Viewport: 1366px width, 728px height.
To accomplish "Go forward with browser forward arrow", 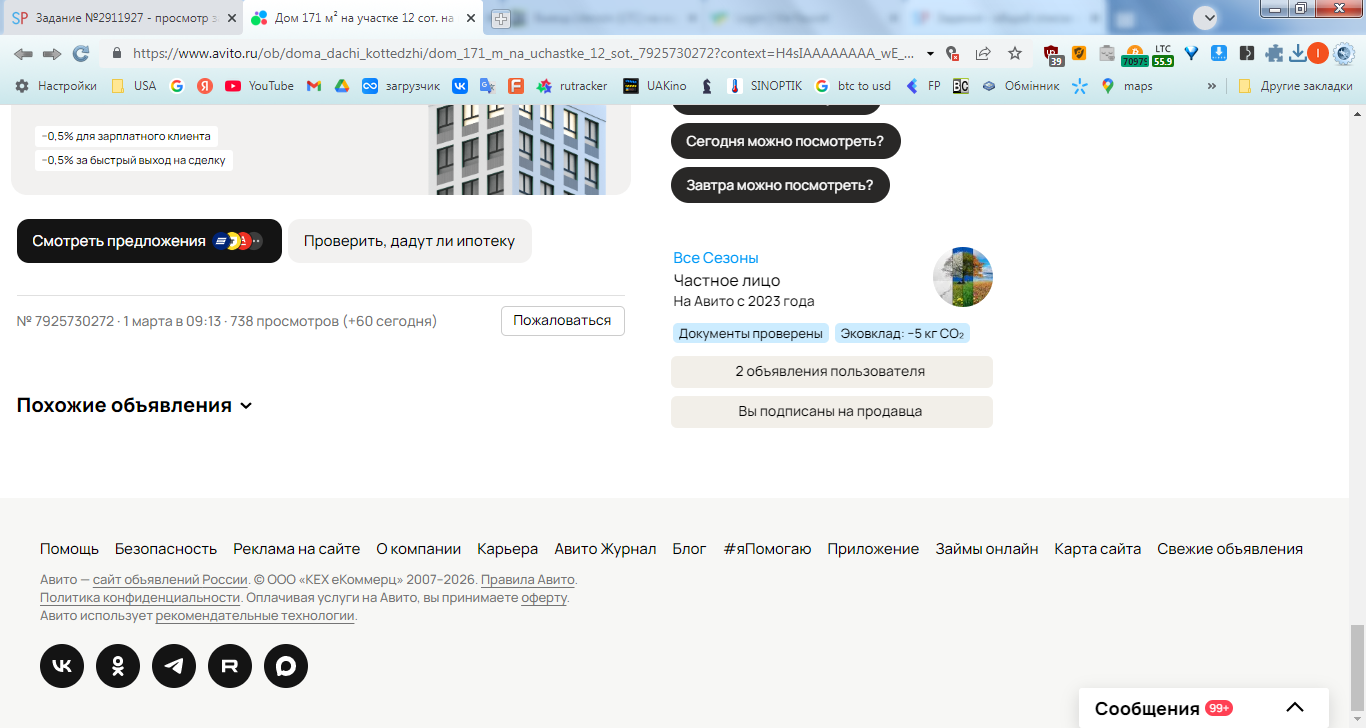I will (x=52, y=53).
